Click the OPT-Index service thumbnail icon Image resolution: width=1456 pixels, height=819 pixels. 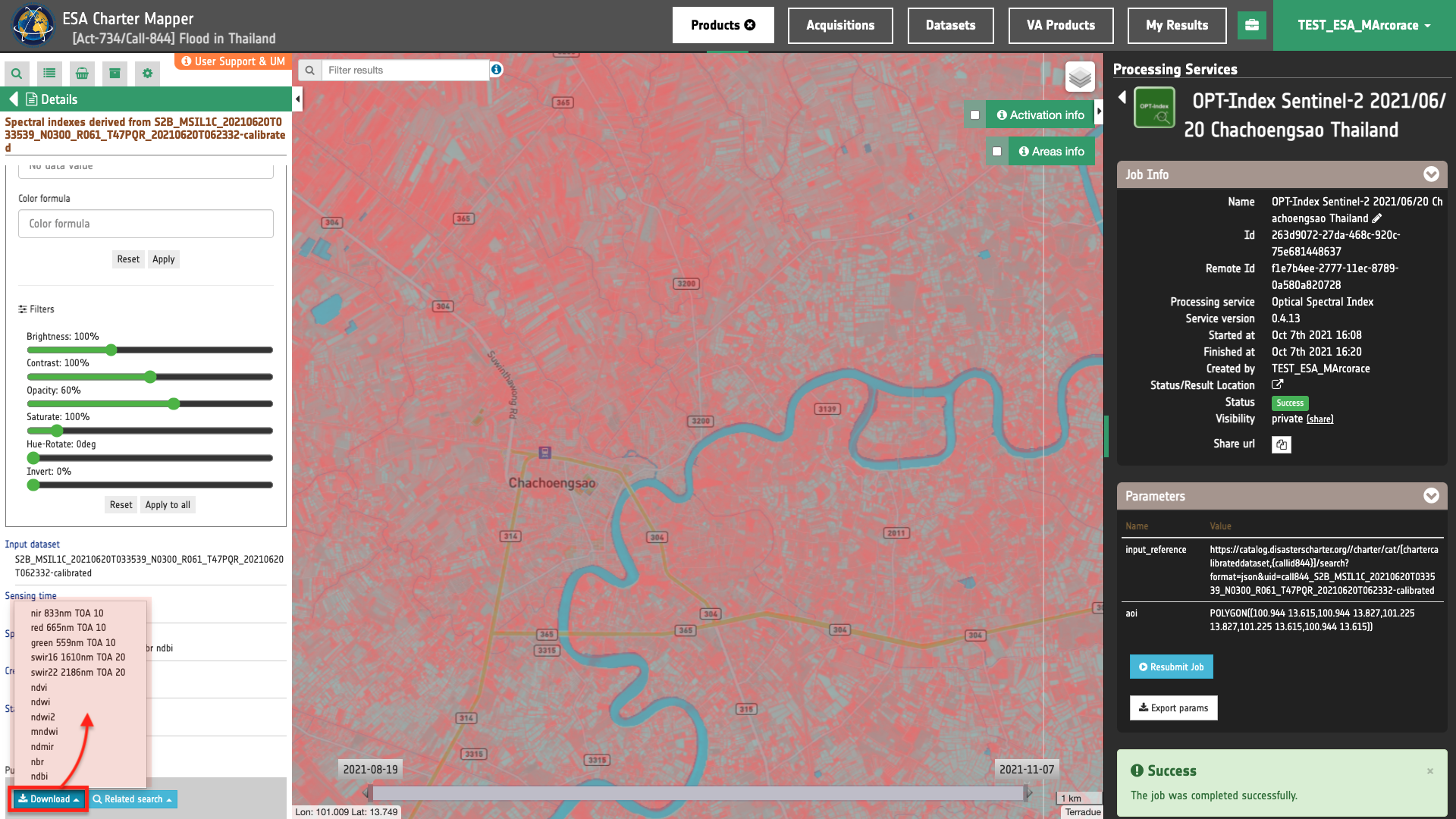tap(1154, 108)
